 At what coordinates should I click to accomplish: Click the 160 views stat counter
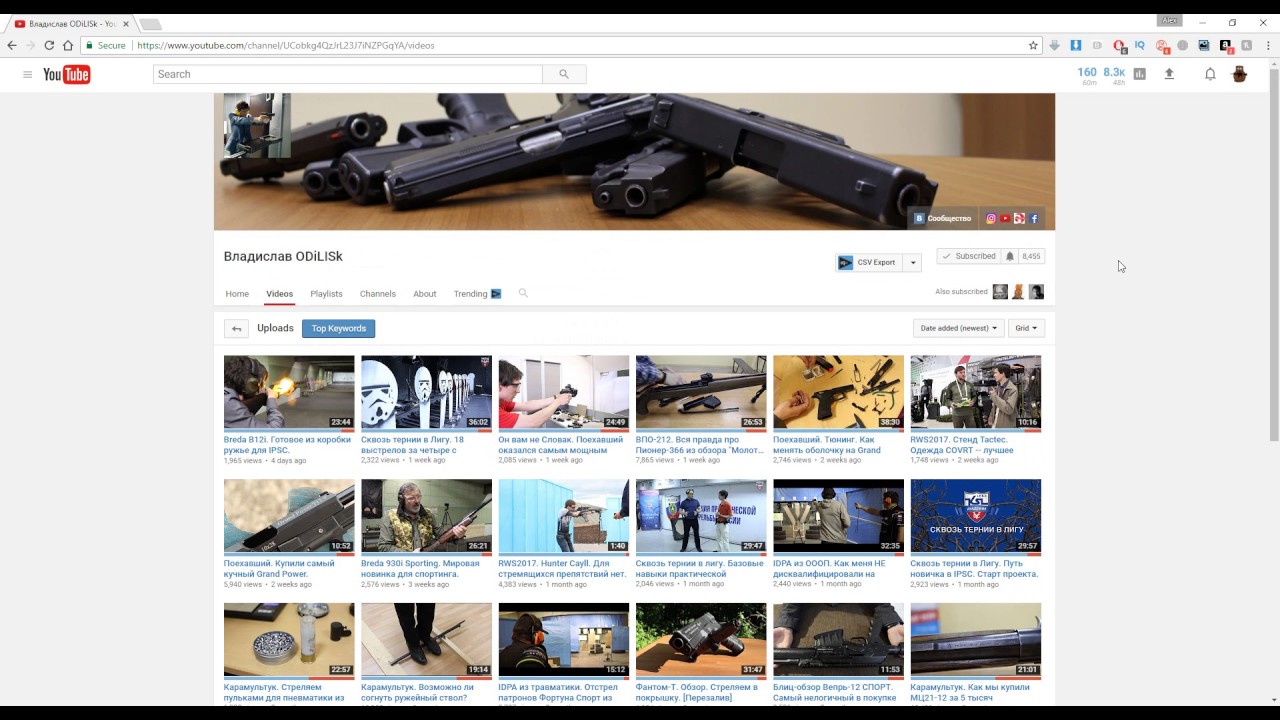1087,75
